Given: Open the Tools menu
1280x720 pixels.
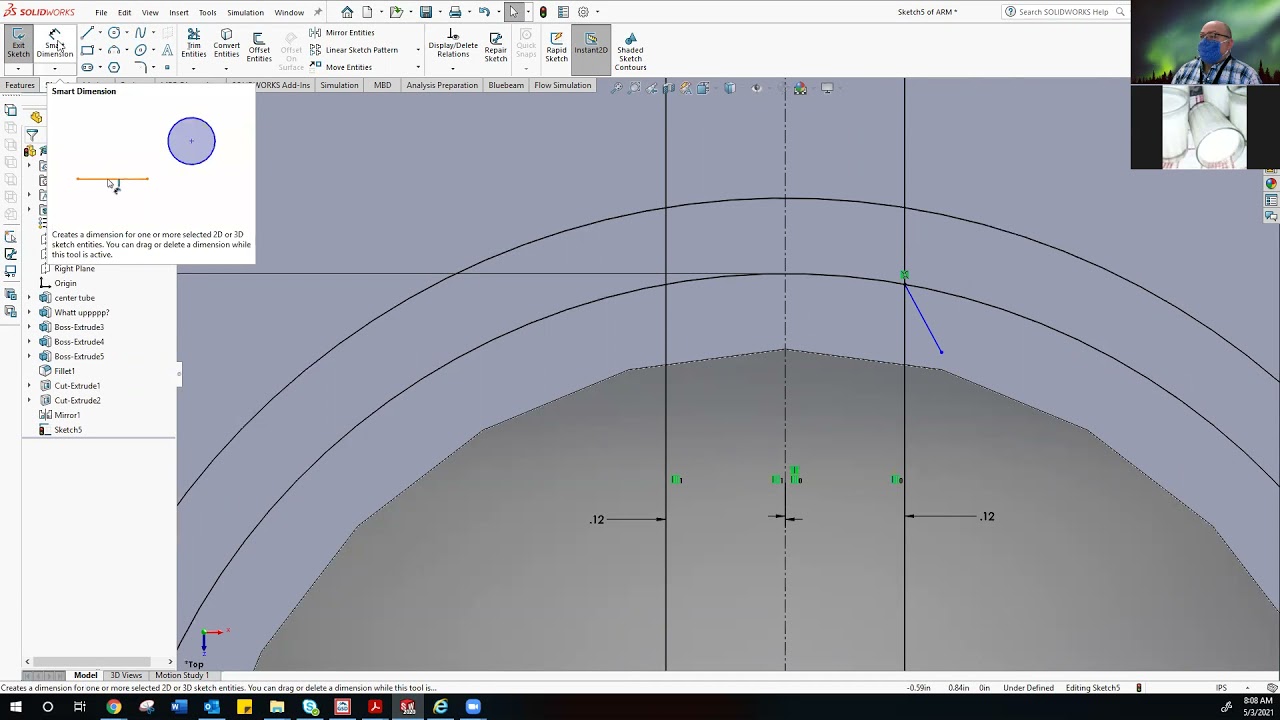Looking at the screenshot, I should pyautogui.click(x=207, y=12).
